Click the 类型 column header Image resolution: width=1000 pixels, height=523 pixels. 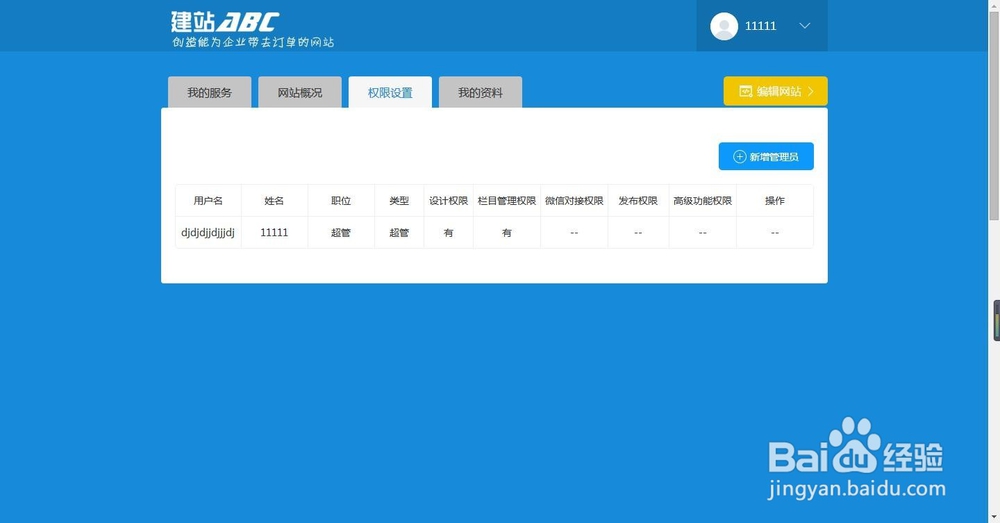click(x=399, y=200)
